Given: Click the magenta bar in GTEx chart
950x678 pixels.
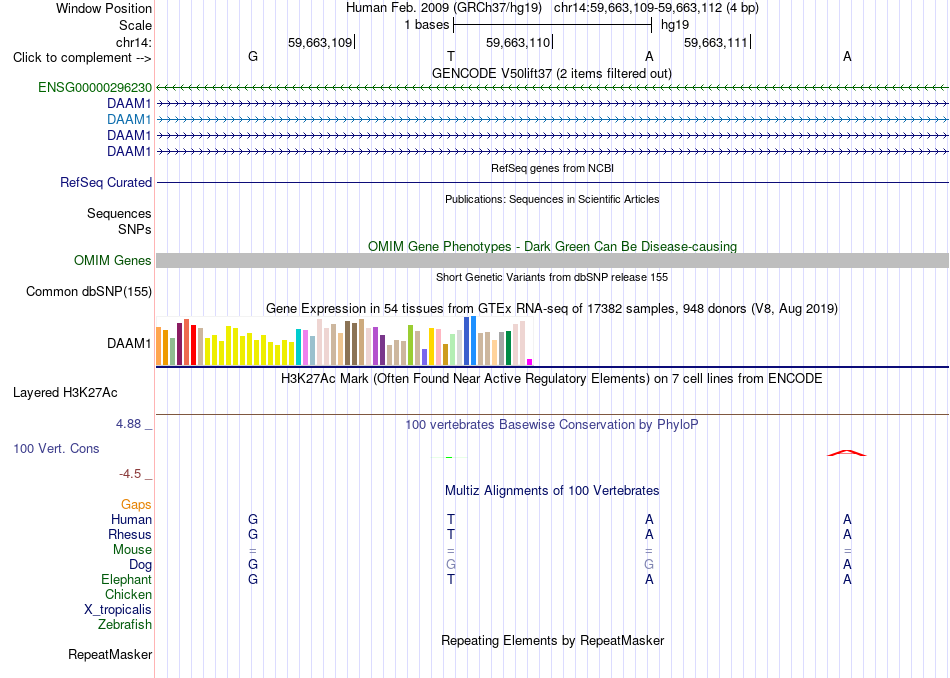Looking at the screenshot, I should [530, 362].
